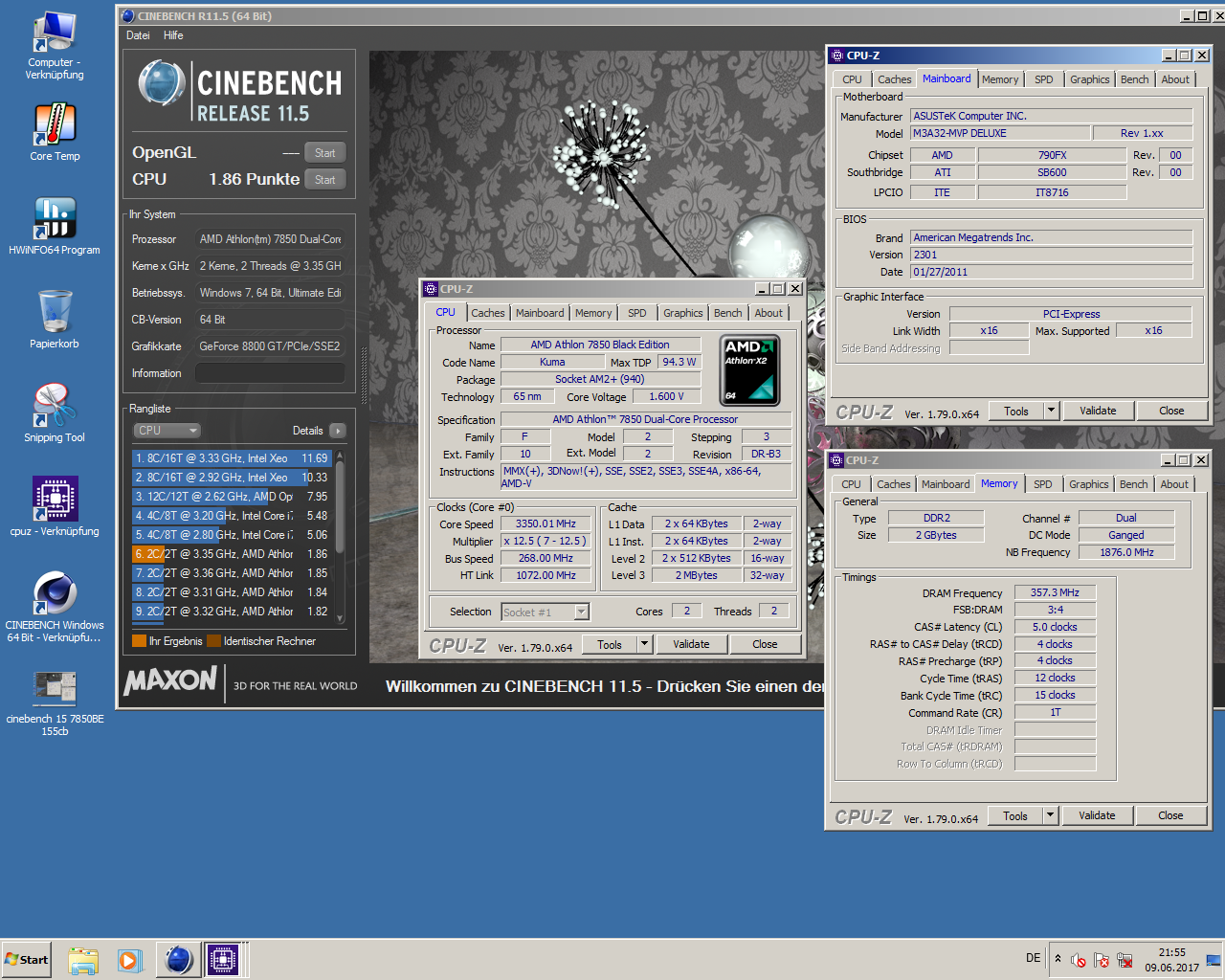Viewport: 1225px width, 980px height.
Task: Click Tools button in center CPU-Z window
Action: click(x=610, y=644)
